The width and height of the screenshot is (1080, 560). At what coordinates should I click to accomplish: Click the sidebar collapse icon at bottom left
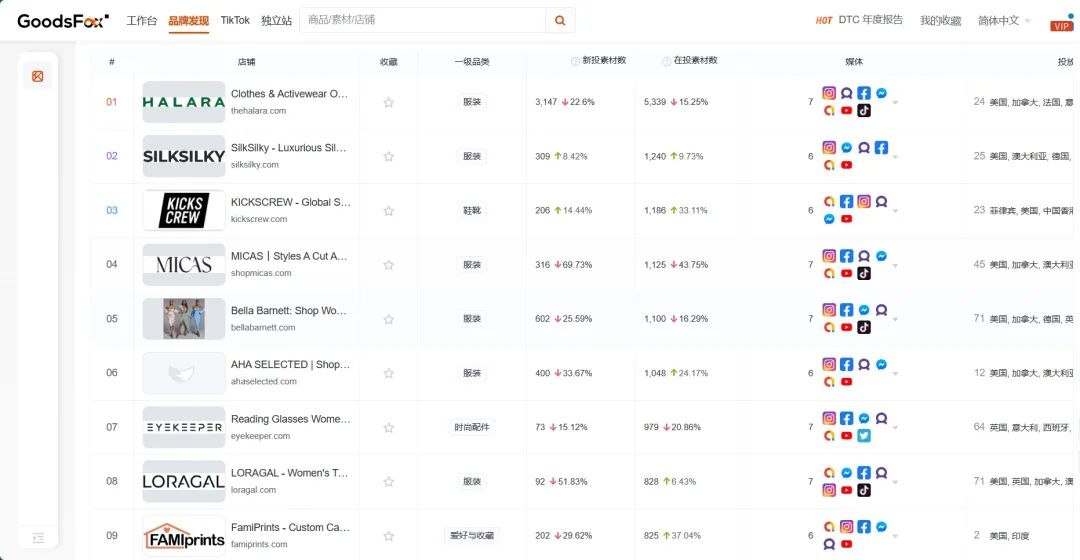pyautogui.click(x=39, y=537)
